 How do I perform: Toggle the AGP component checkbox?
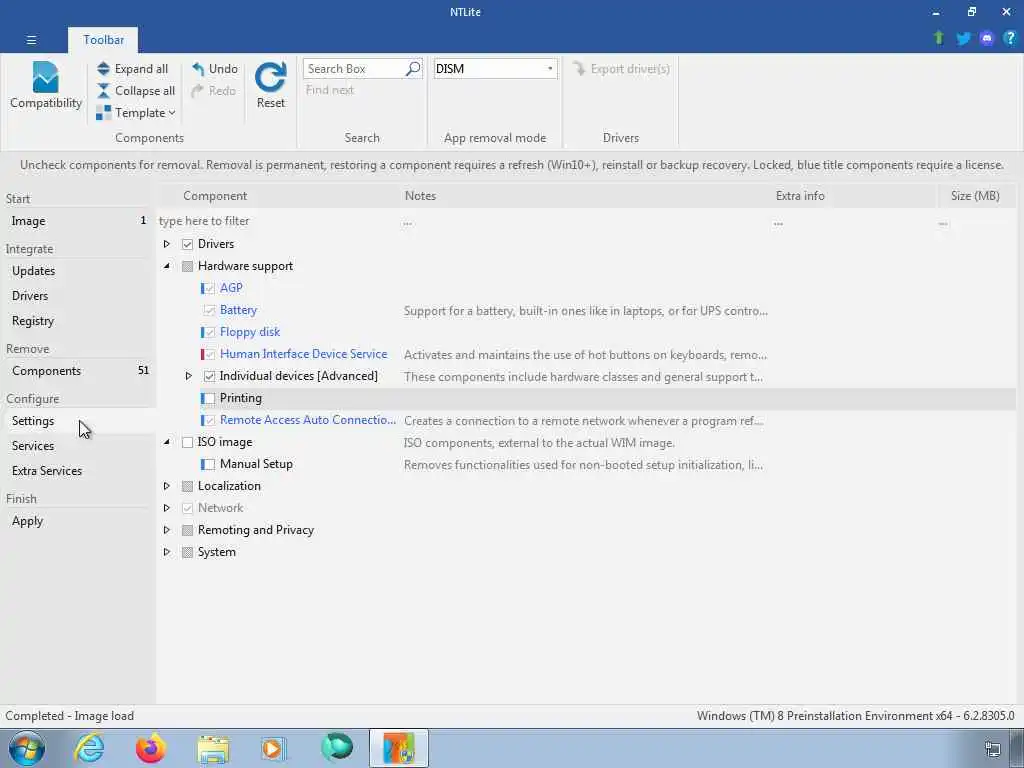[210, 288]
